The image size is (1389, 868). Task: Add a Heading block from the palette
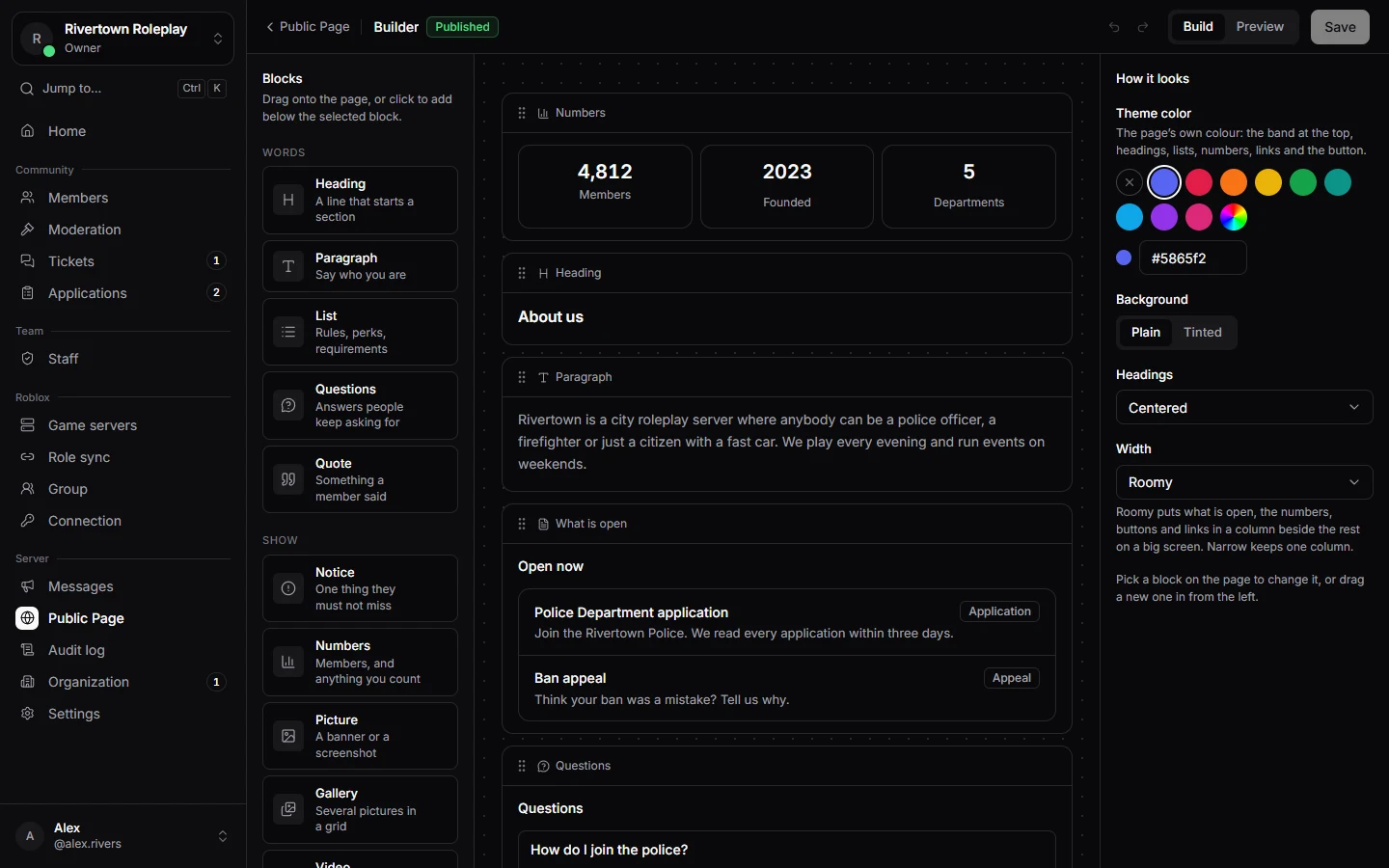pyautogui.click(x=360, y=200)
